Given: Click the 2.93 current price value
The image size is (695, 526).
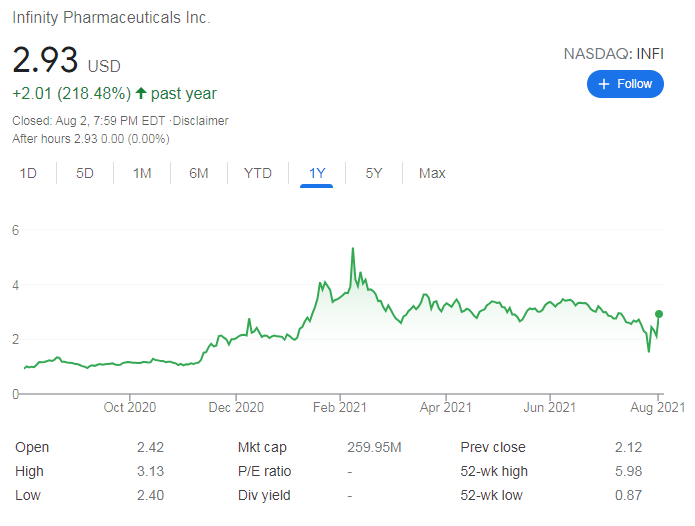Looking at the screenshot, I should pos(45,60).
